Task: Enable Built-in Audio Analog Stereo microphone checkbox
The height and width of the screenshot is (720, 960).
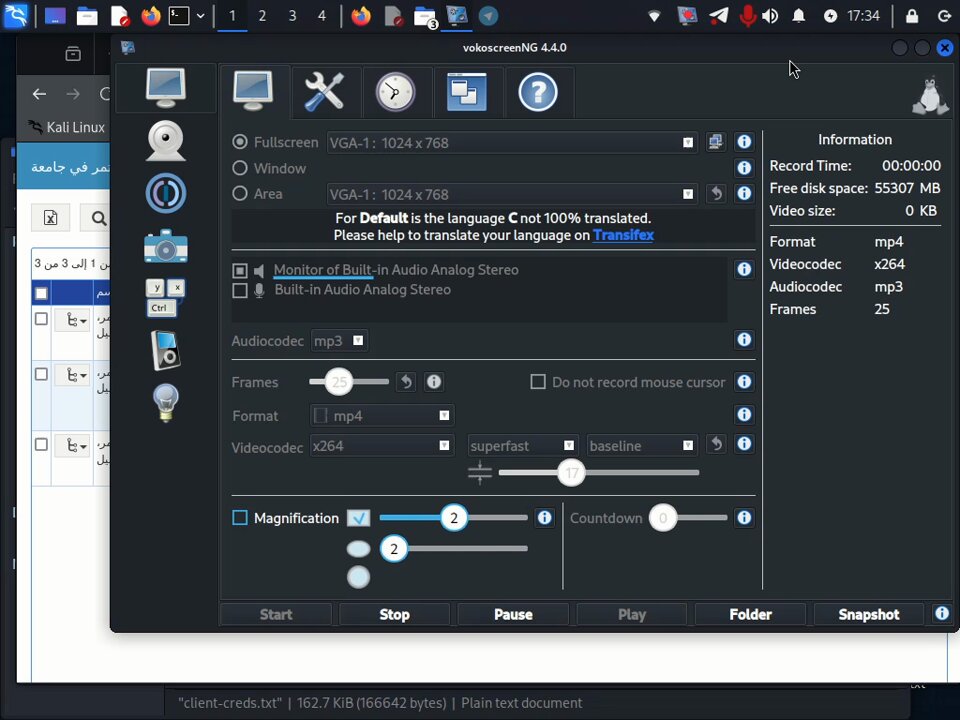Action: 240,290
